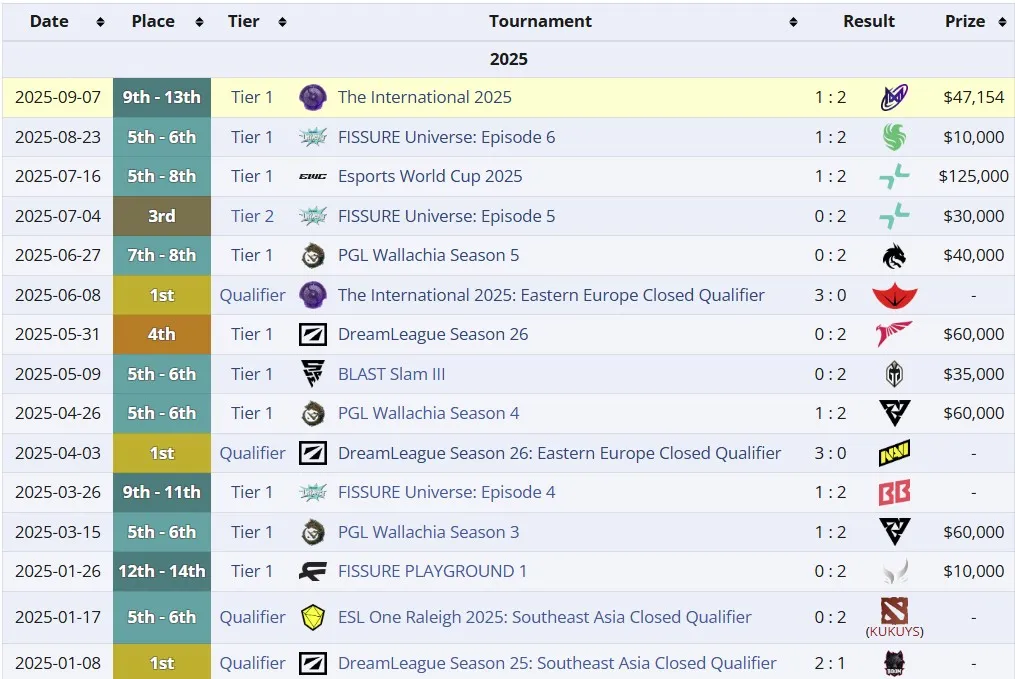The width and height of the screenshot is (1015, 679).
Task: Click opponent logo in PGL Wallachia Season 4 row
Action: pyautogui.click(x=895, y=414)
